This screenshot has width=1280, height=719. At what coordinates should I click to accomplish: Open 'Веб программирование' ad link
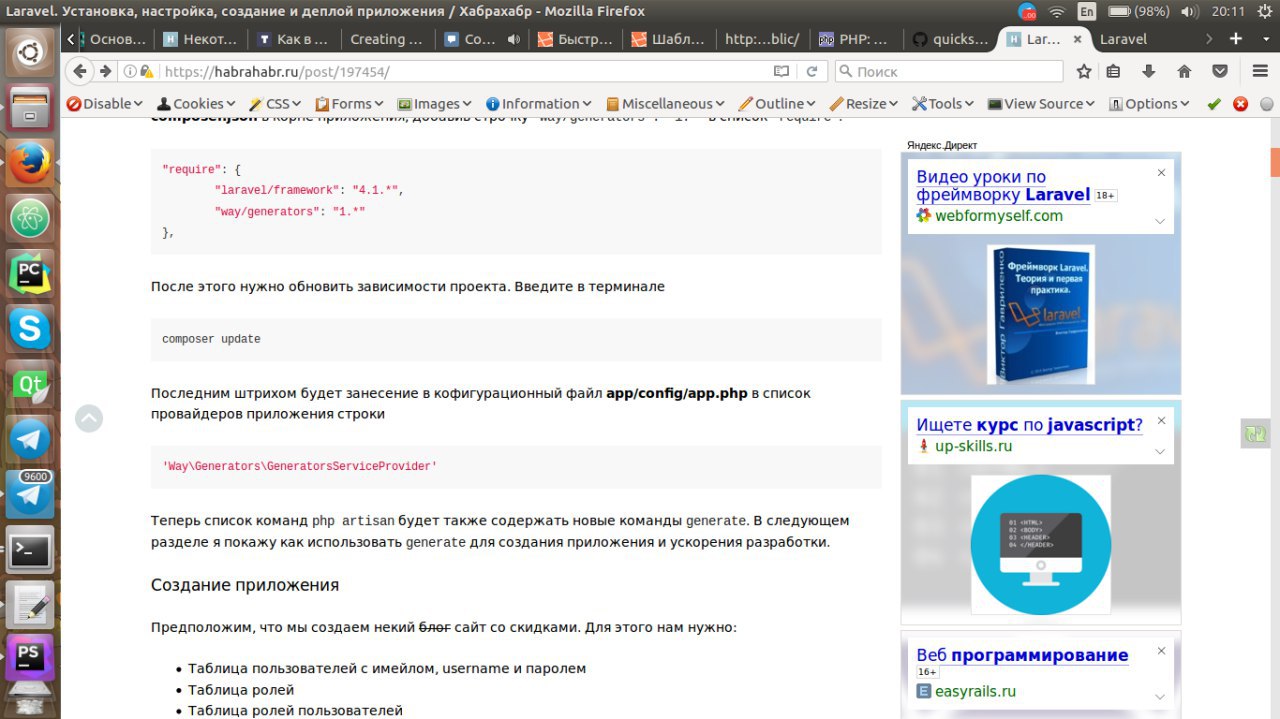1022,655
